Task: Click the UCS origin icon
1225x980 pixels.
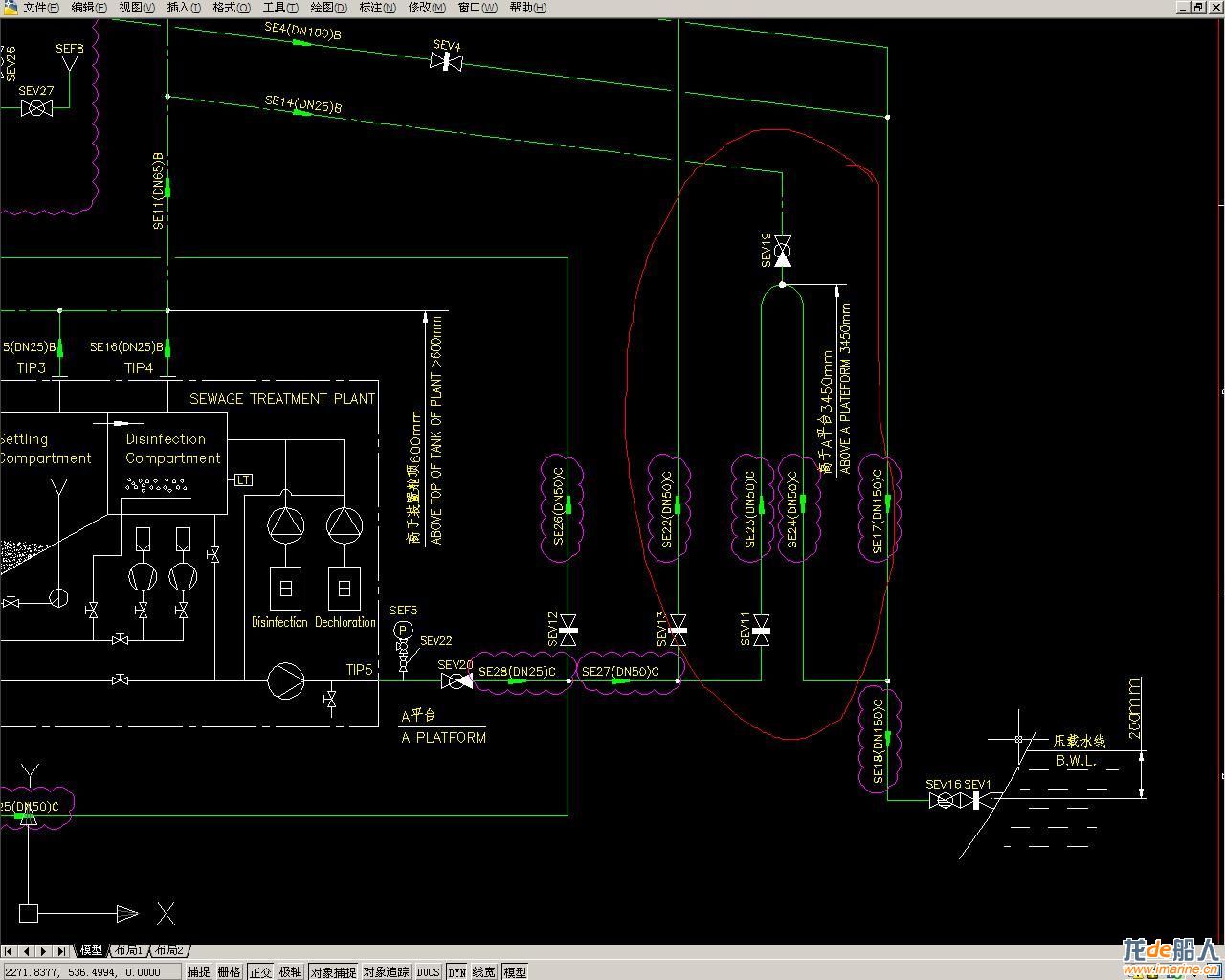Action: (29, 914)
